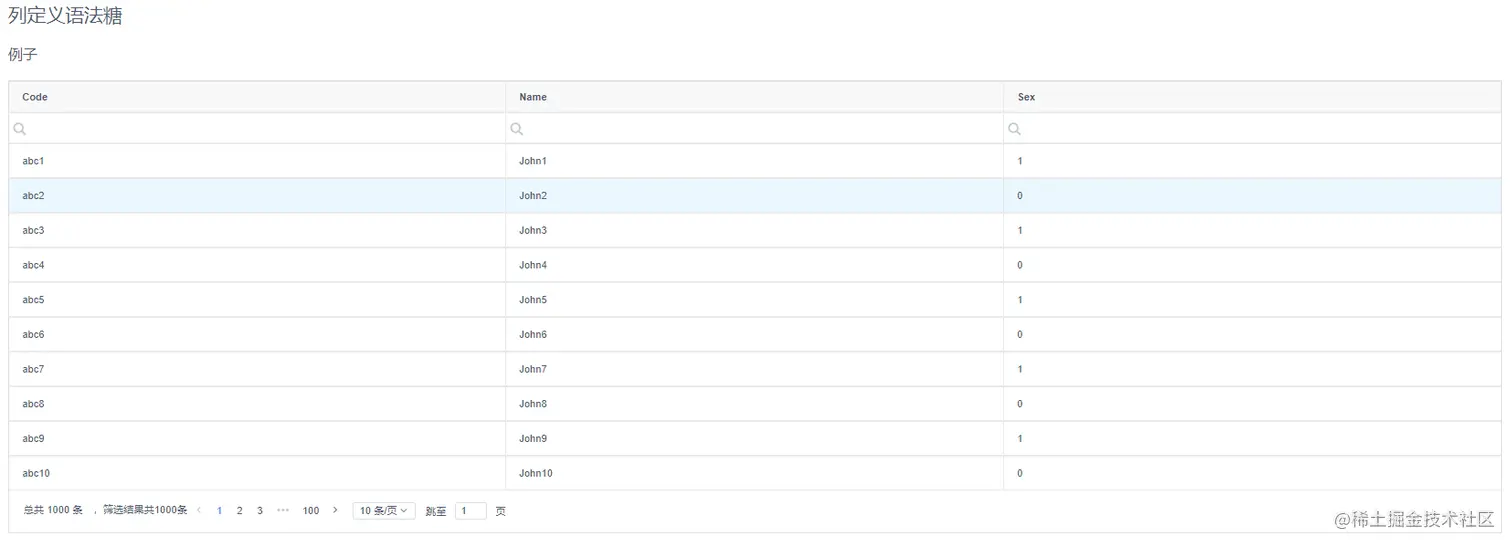Viewport: 1512px width, 547px height.
Task: Click the search icon in Sex filter
Action: click(1014, 129)
